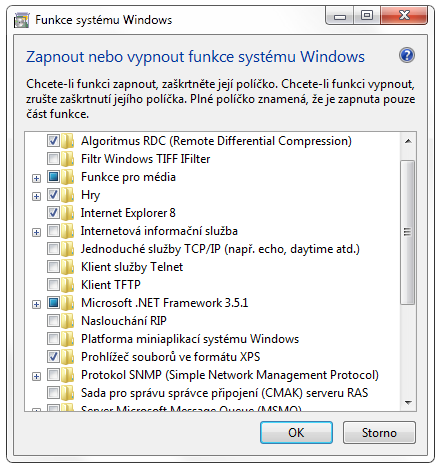The height and width of the screenshot is (467, 437).
Task: Click the folder icon next to Naslouchání RIP
Action: coord(67,321)
